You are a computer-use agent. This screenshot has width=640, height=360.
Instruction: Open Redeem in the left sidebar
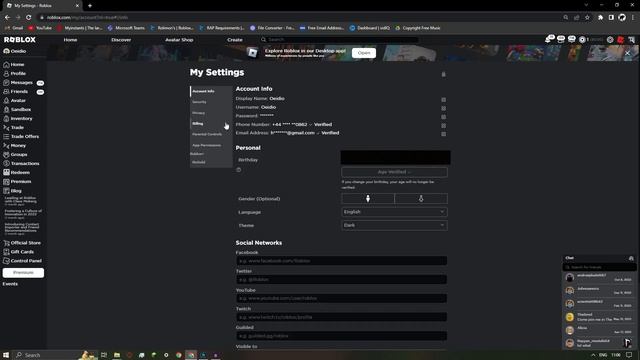[16, 172]
